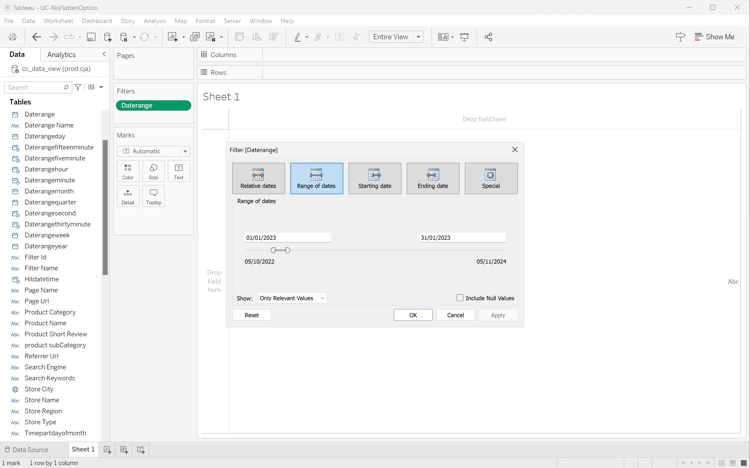Viewport: 750px width, 468px height.
Task: Select the Relative dates filter type
Action: coord(258,178)
